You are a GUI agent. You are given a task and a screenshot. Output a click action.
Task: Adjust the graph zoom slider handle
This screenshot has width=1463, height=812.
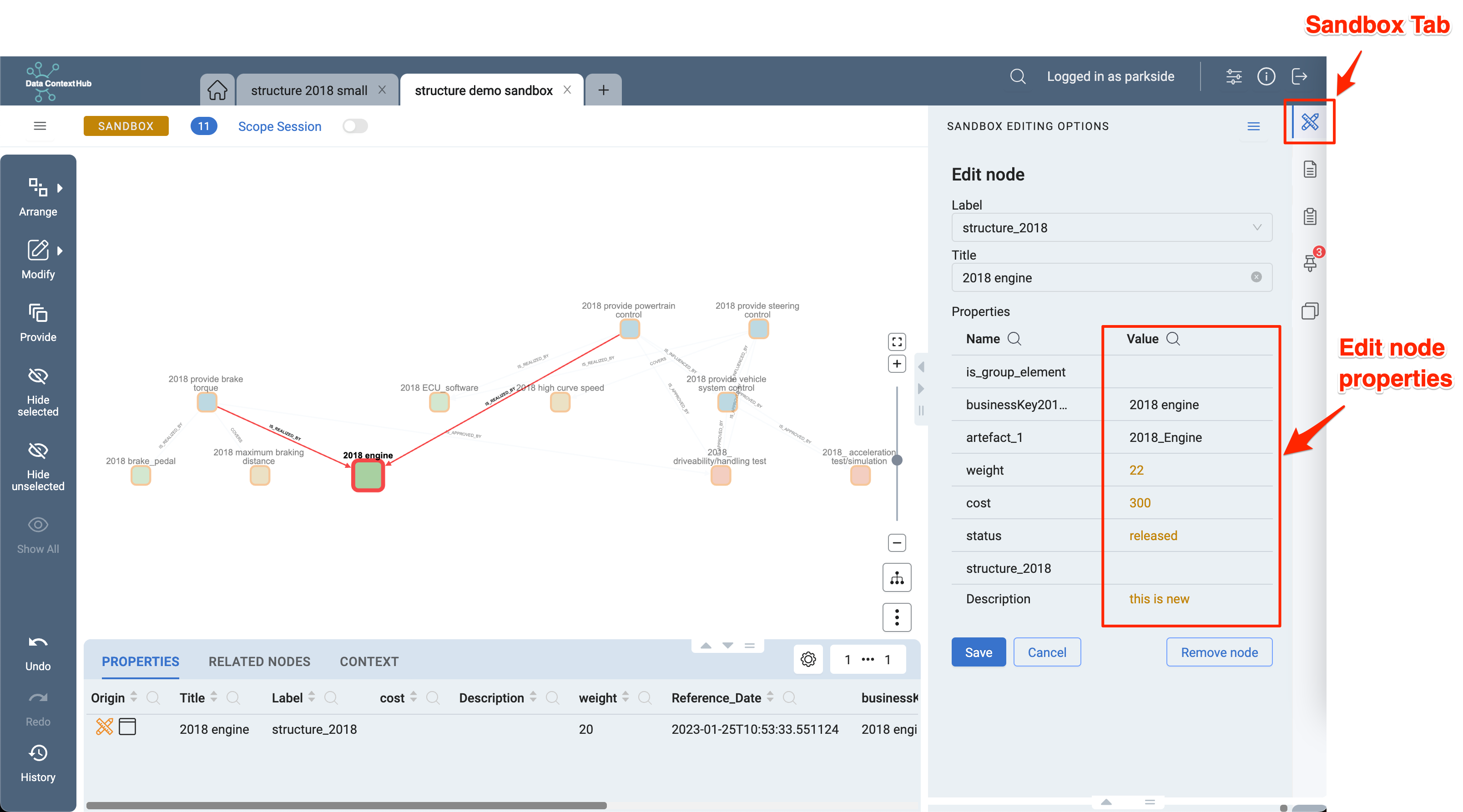pos(897,460)
